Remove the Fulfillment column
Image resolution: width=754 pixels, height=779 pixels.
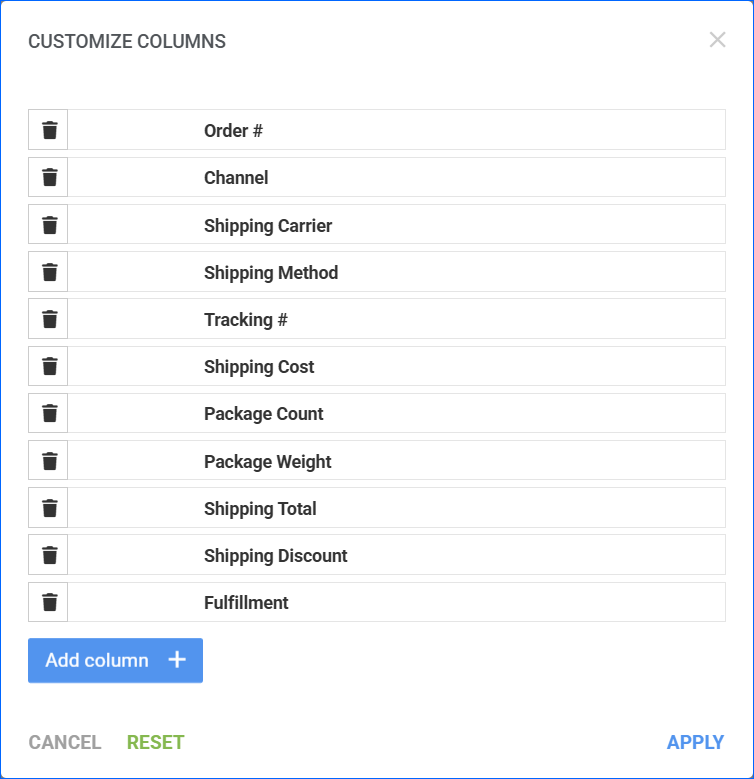coord(49,602)
